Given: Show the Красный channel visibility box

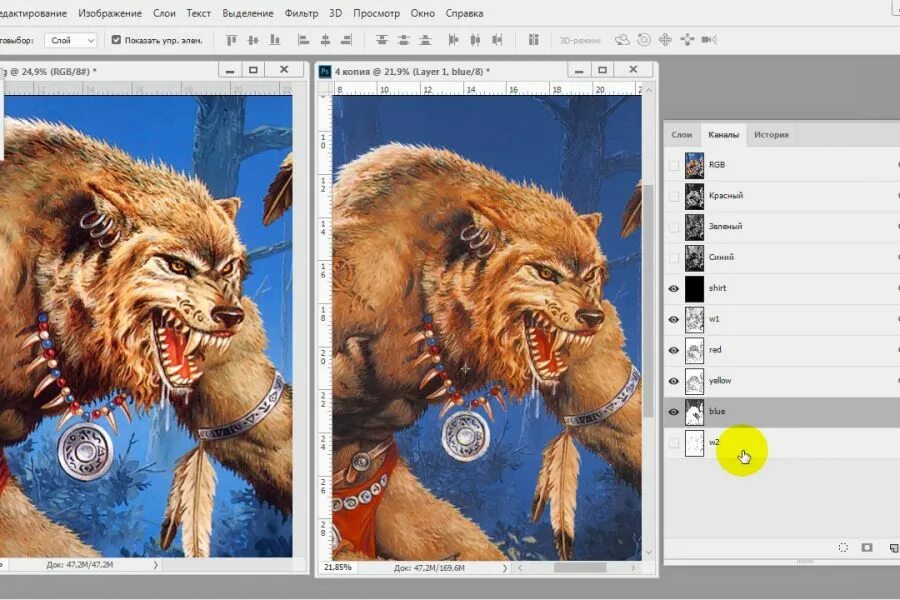Looking at the screenshot, I should [x=674, y=196].
